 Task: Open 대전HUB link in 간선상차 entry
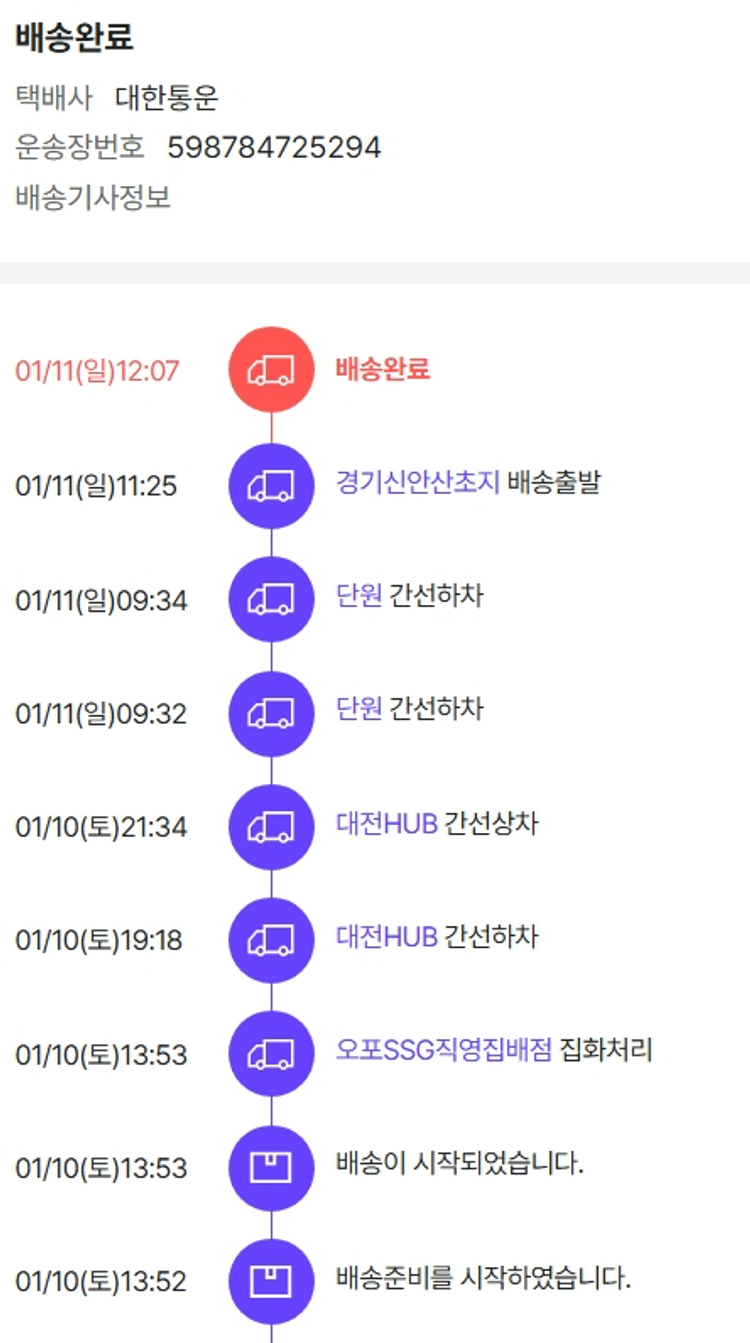click(x=387, y=825)
